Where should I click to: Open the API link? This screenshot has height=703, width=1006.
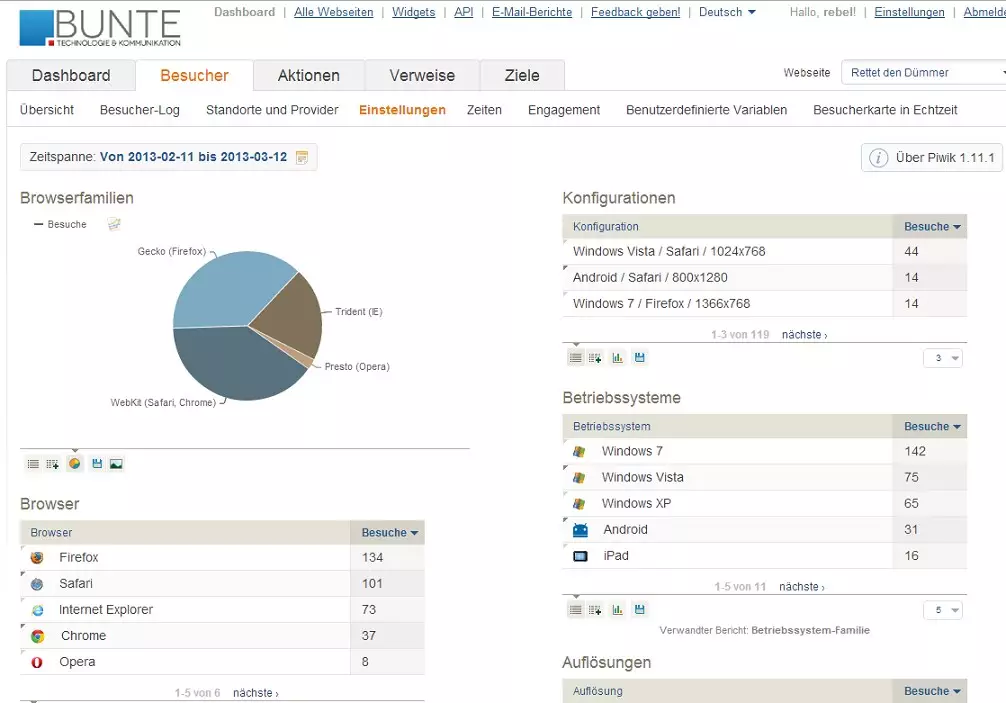click(x=464, y=12)
